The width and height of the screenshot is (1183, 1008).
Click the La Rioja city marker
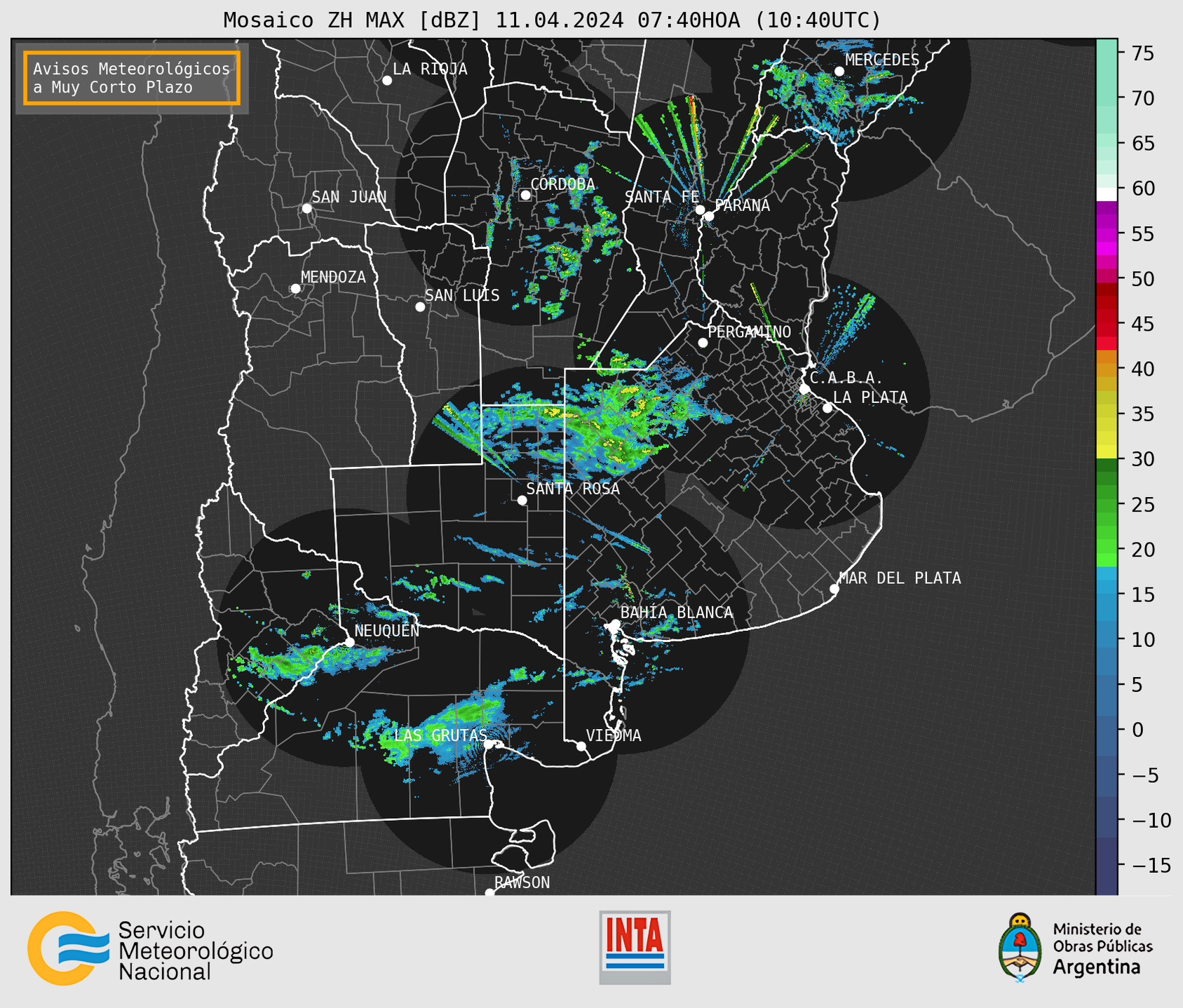(x=387, y=81)
